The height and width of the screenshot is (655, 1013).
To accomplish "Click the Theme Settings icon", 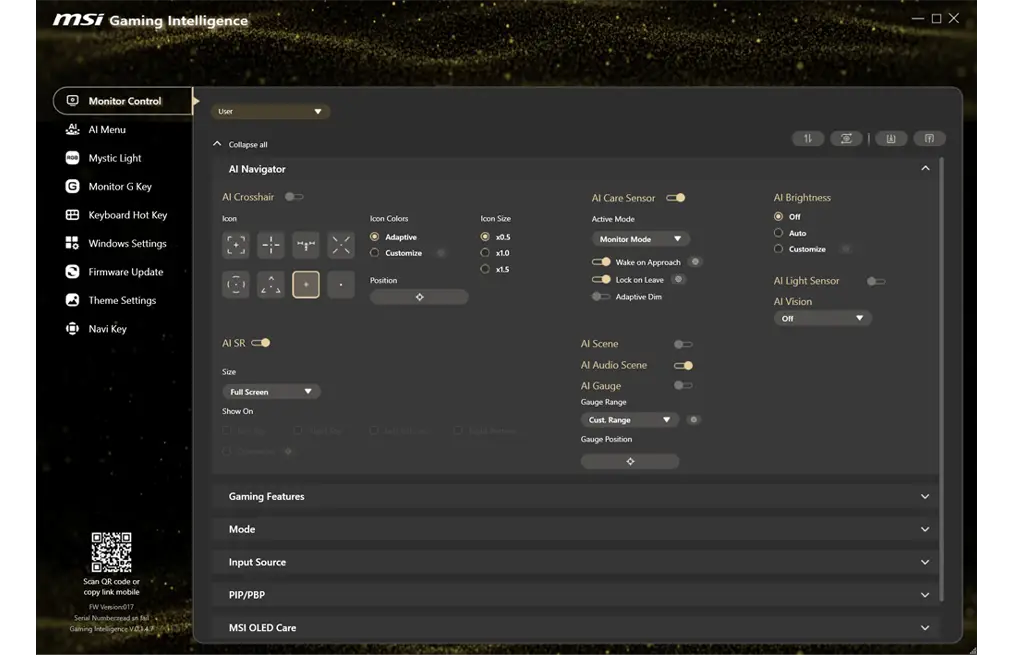I will [x=72, y=300].
